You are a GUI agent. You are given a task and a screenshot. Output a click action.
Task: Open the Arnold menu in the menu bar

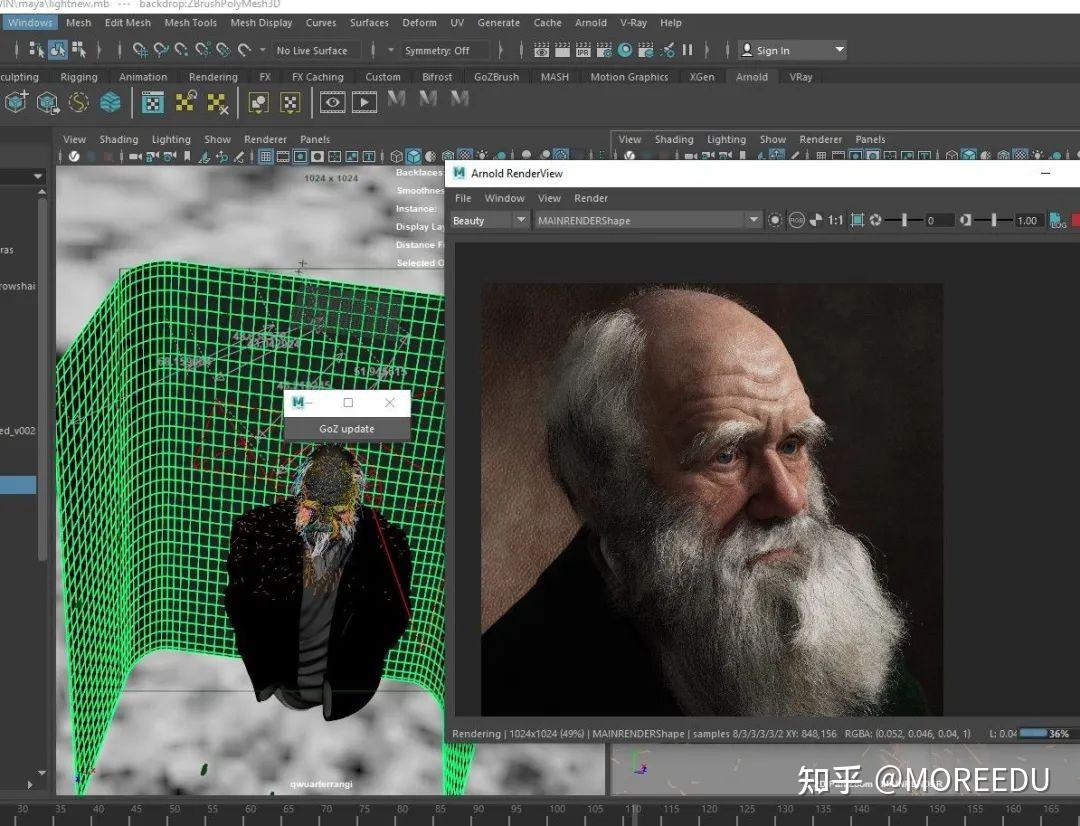(591, 22)
